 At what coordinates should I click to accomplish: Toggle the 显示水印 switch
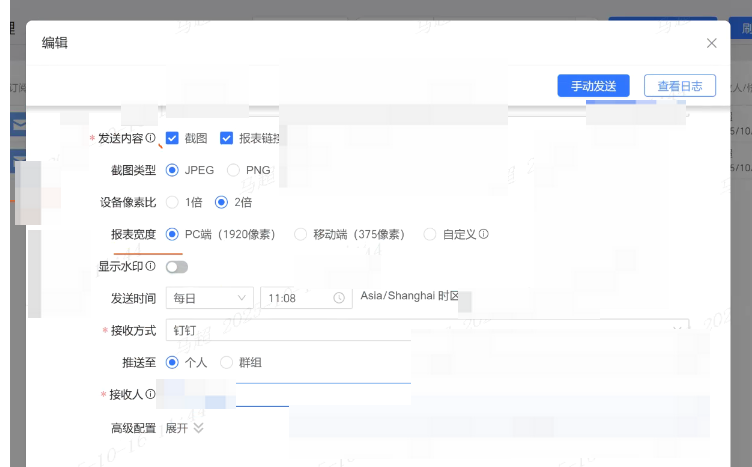[176, 267]
